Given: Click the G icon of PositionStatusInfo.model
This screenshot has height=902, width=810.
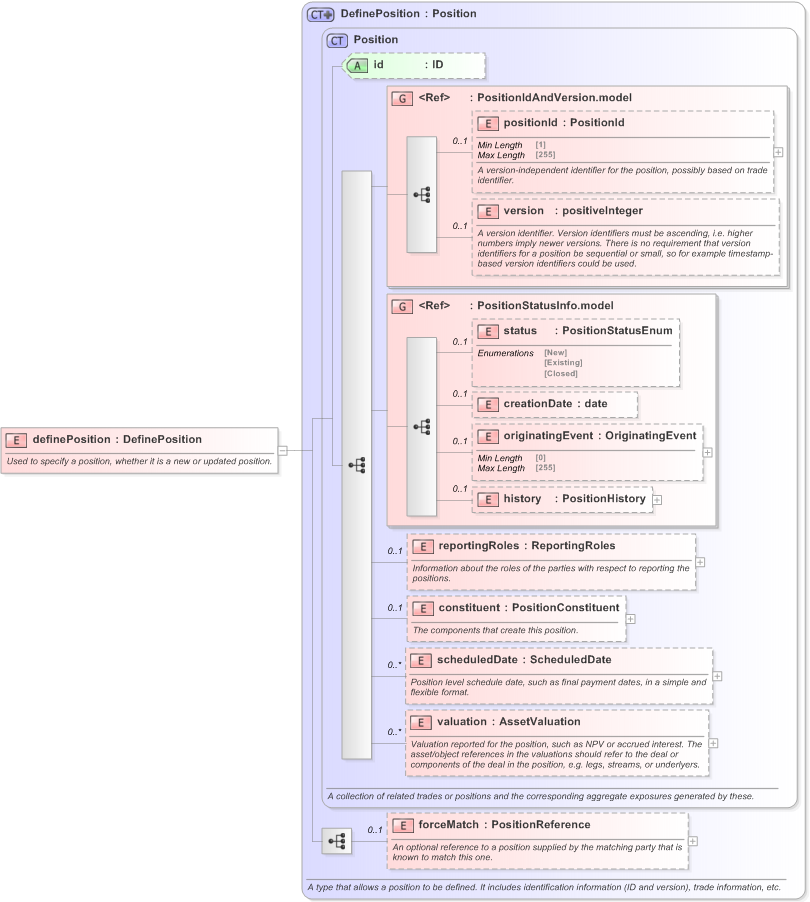Looking at the screenshot, I should [x=402, y=307].
